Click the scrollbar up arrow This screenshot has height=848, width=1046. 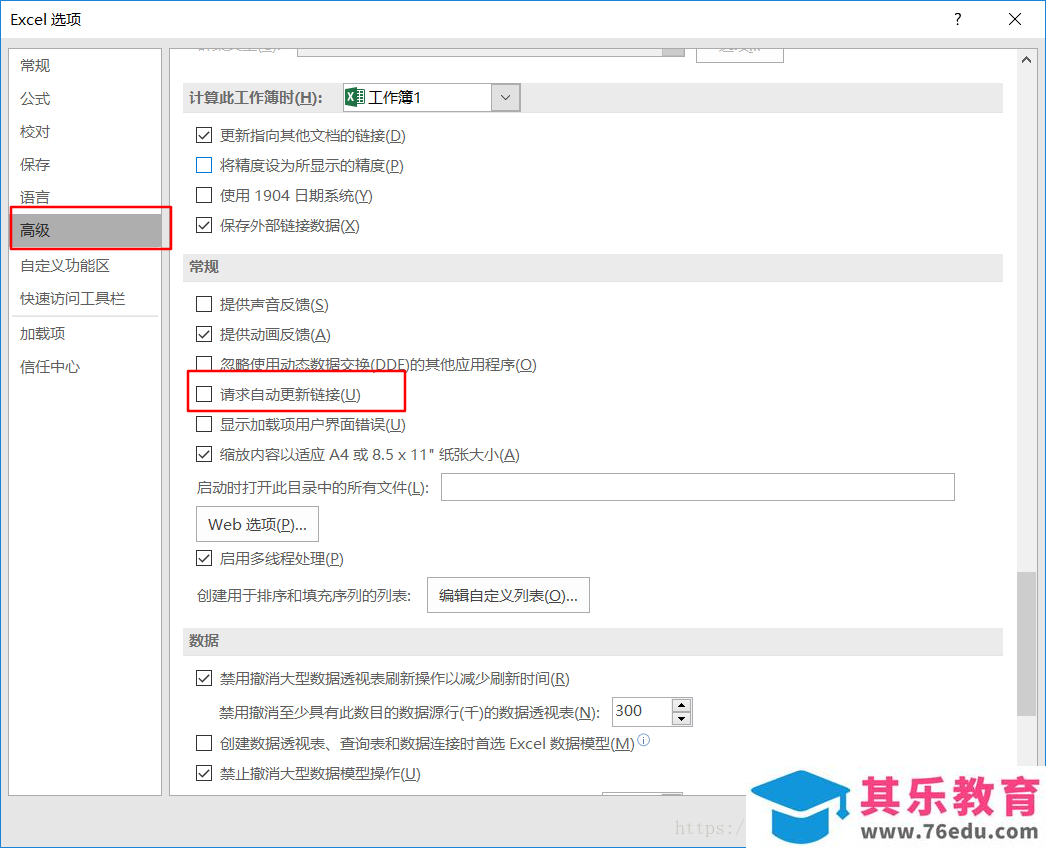[1026, 60]
